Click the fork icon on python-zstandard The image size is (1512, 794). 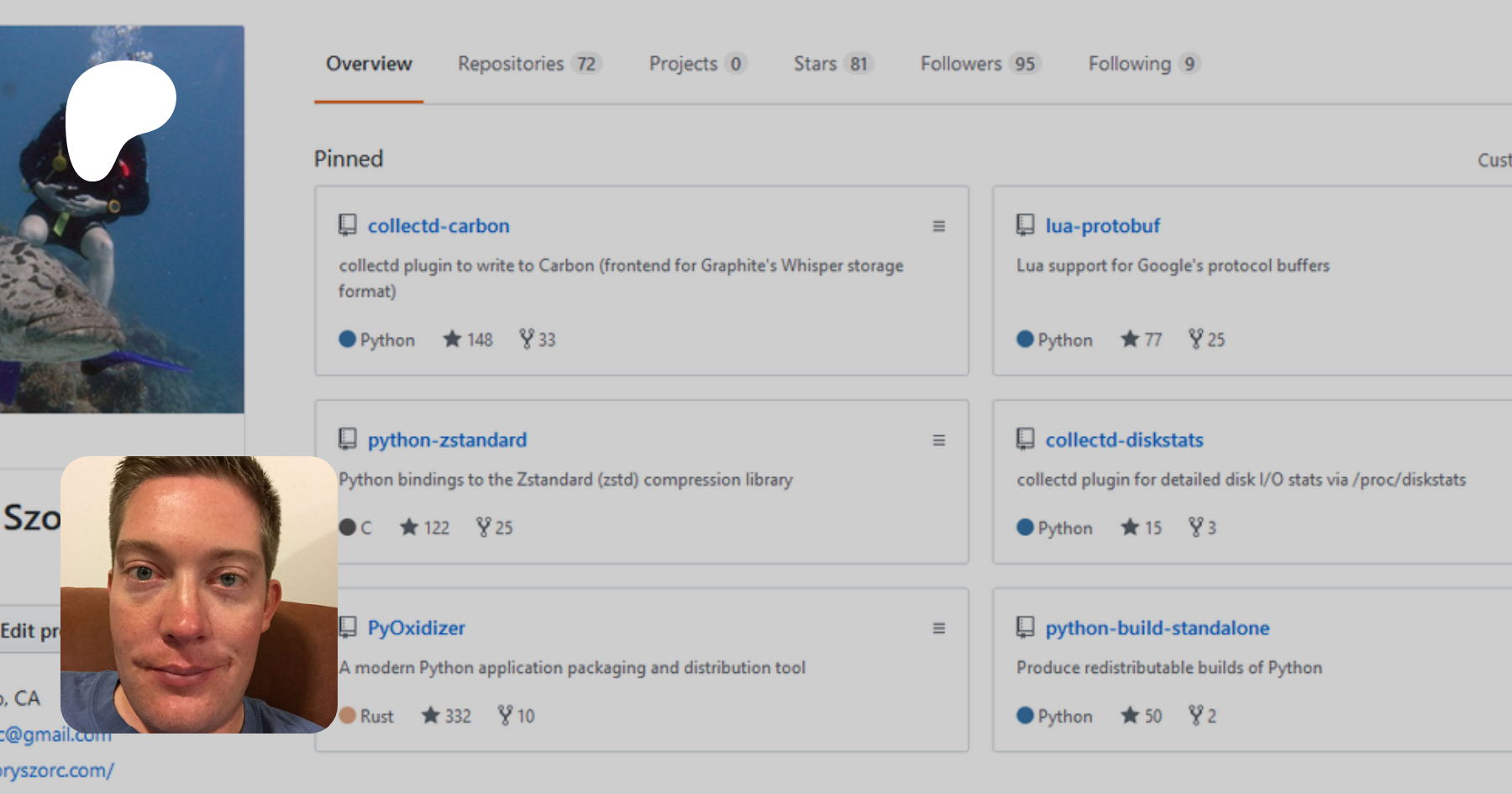click(484, 528)
